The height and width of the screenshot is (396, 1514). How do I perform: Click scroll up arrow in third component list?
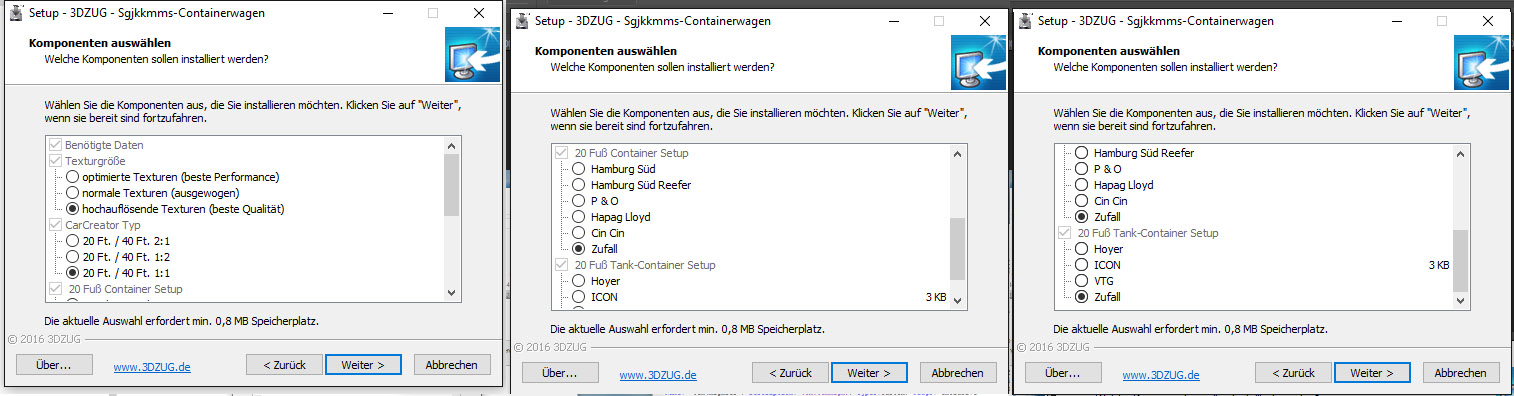point(1462,153)
